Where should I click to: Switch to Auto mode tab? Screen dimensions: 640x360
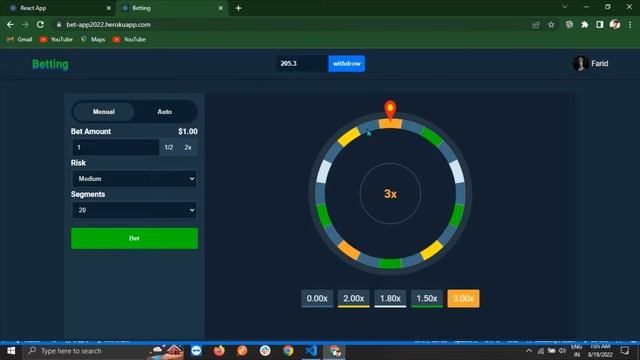tap(165, 112)
